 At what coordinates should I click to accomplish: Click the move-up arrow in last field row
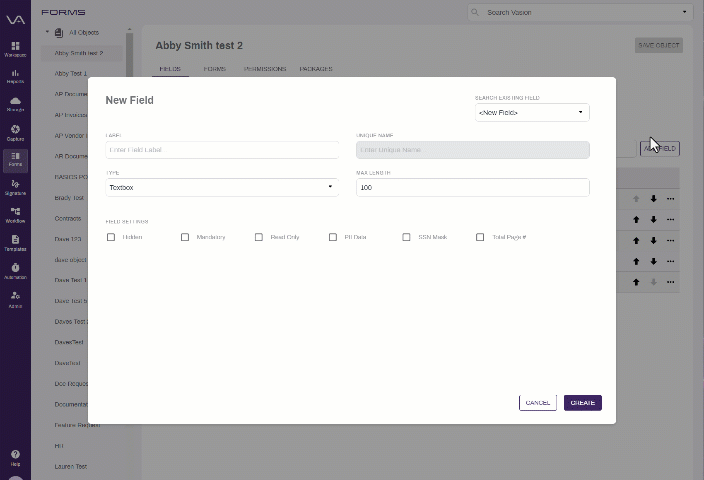pyautogui.click(x=636, y=282)
